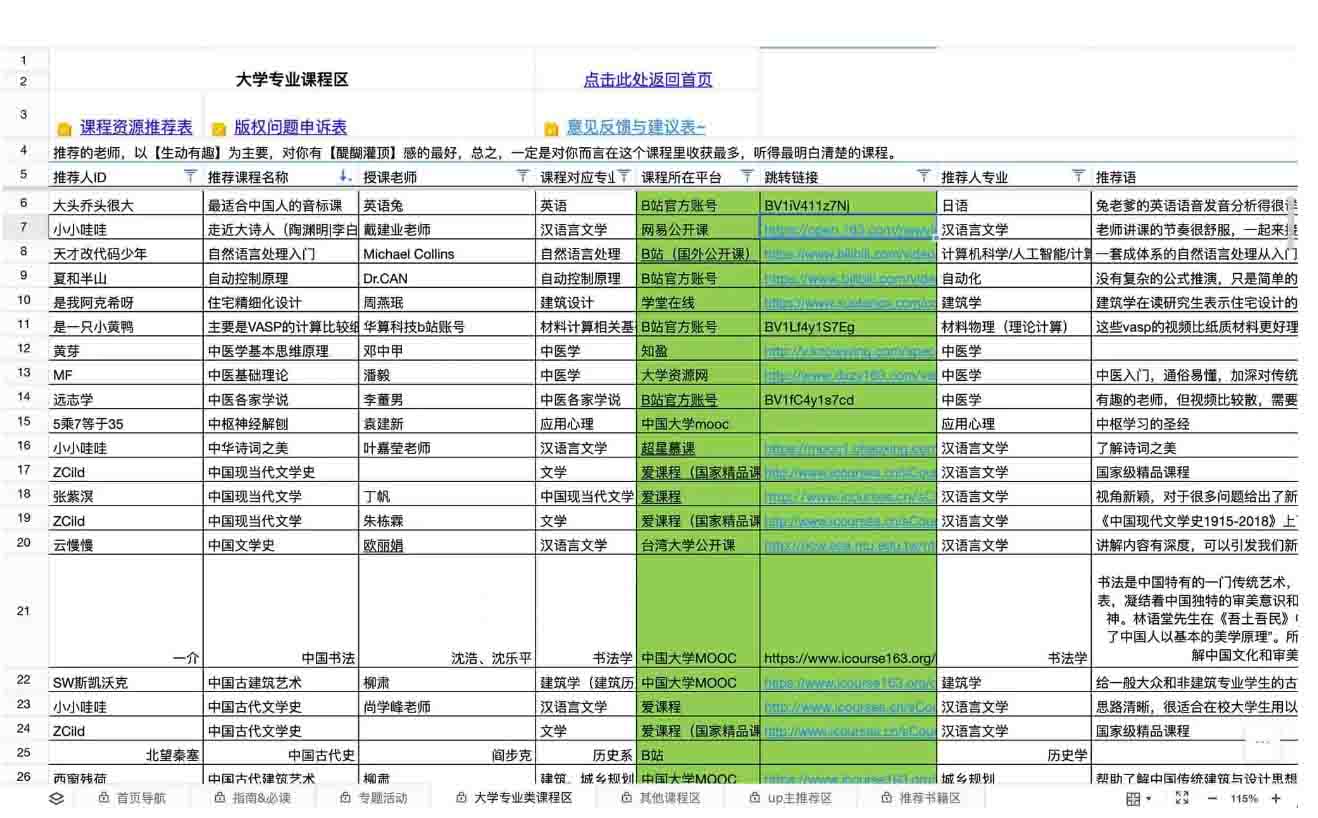Open the 意见反馈与建议表~ link

click(636, 127)
